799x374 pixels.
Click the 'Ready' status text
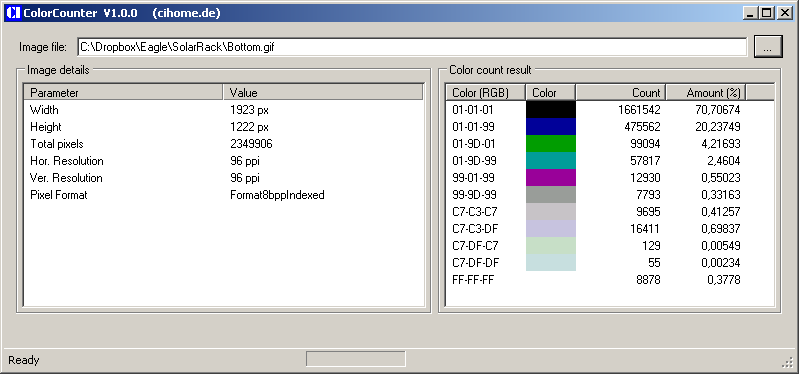(x=24, y=360)
